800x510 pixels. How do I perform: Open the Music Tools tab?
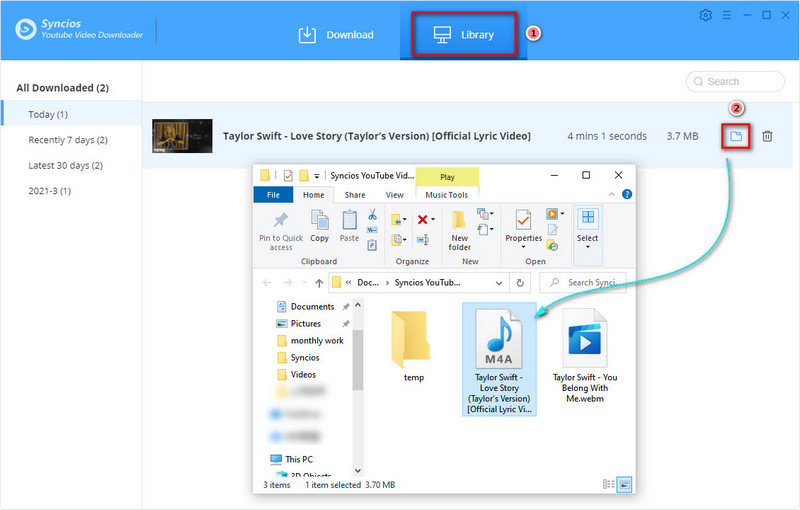coord(446,195)
